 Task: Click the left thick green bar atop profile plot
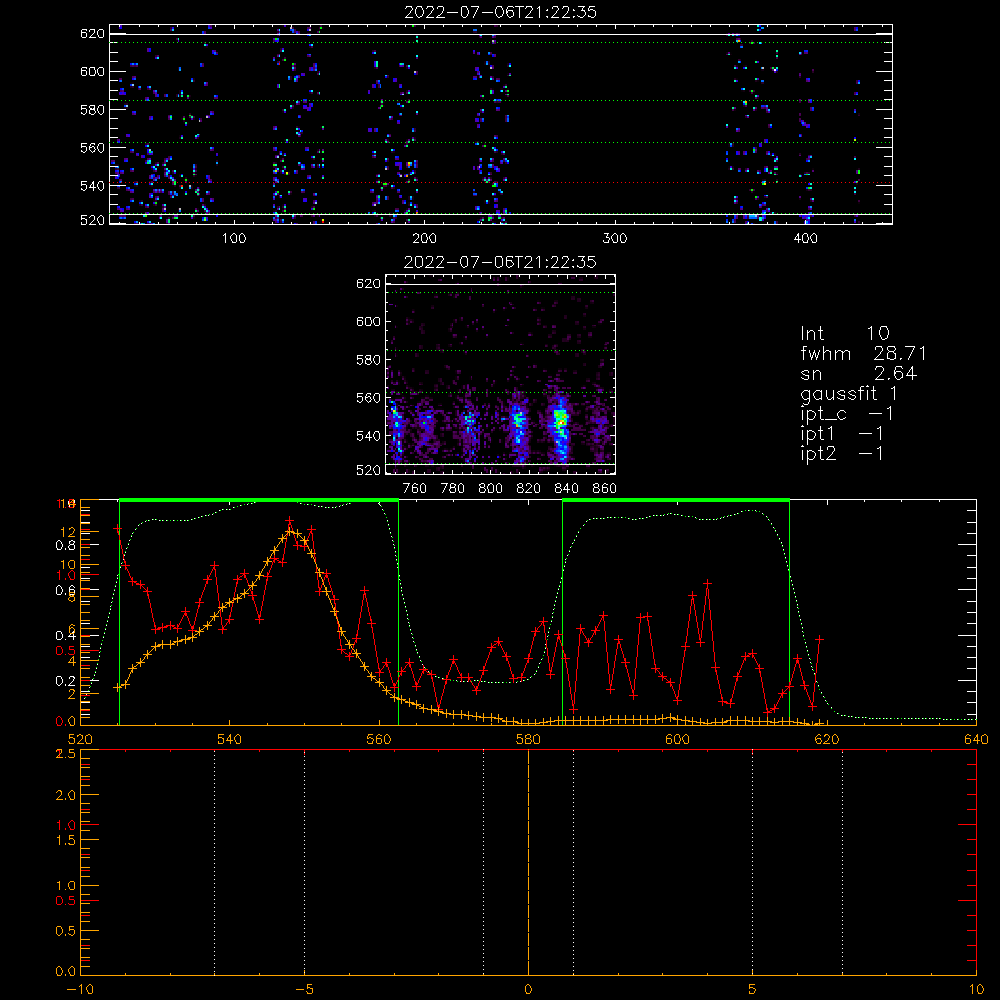[259, 500]
